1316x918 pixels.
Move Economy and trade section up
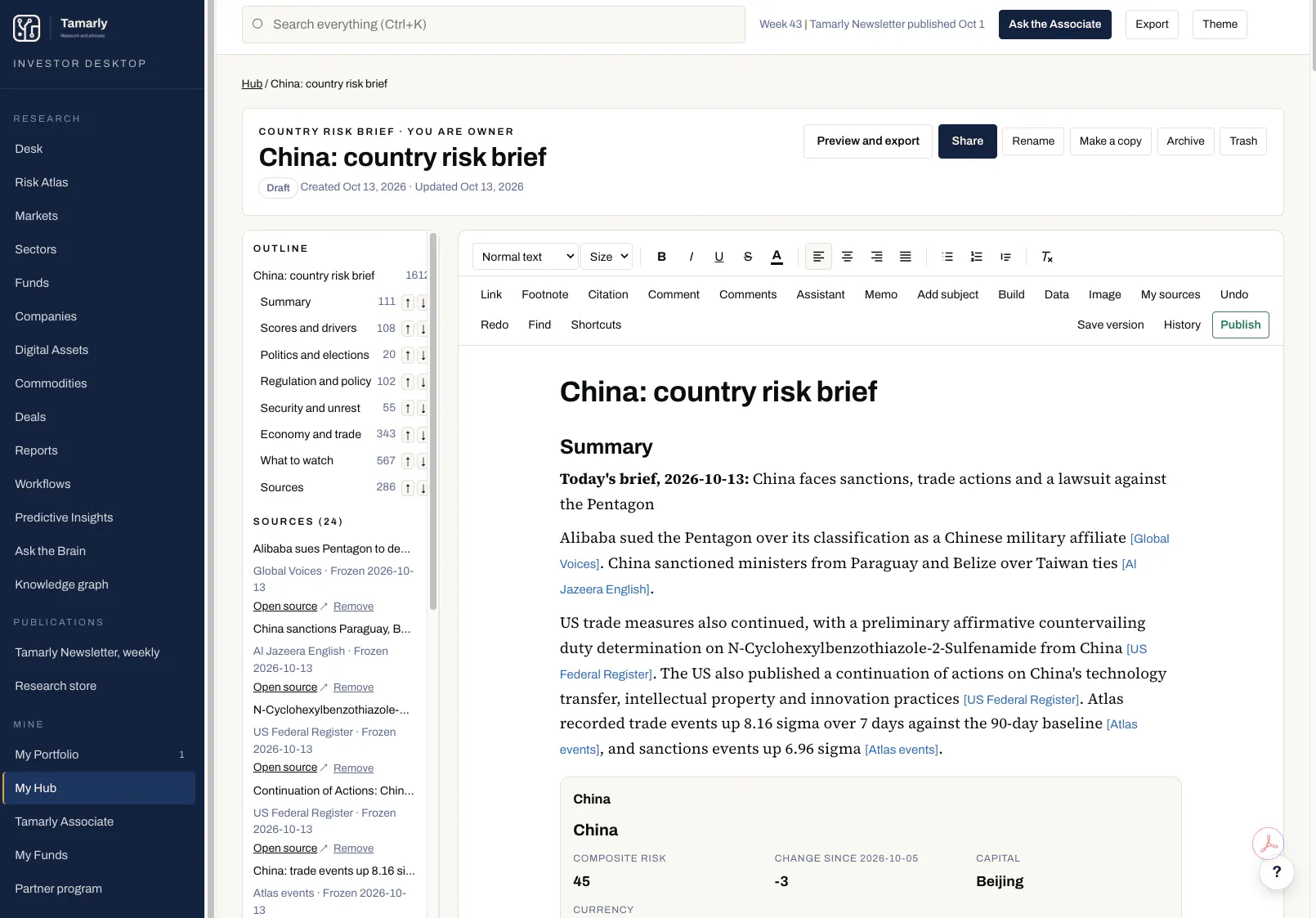click(408, 435)
